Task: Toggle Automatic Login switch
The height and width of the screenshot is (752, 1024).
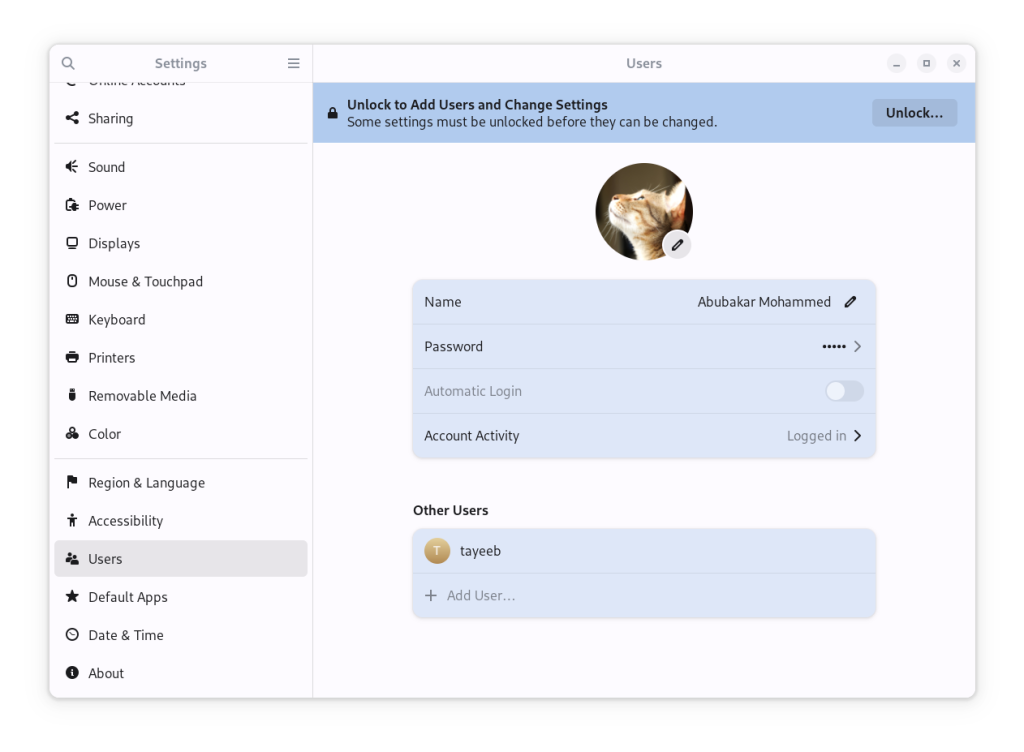Action: 843,391
